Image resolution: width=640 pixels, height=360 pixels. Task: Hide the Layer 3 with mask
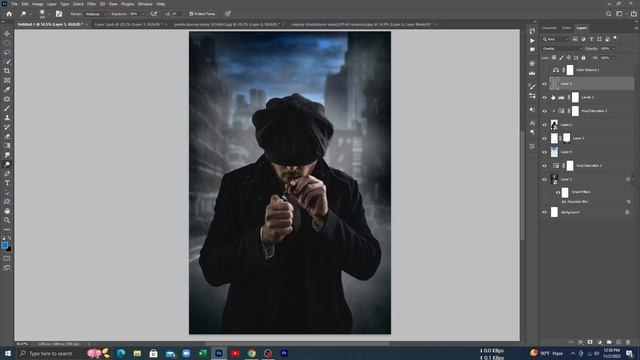point(544,138)
